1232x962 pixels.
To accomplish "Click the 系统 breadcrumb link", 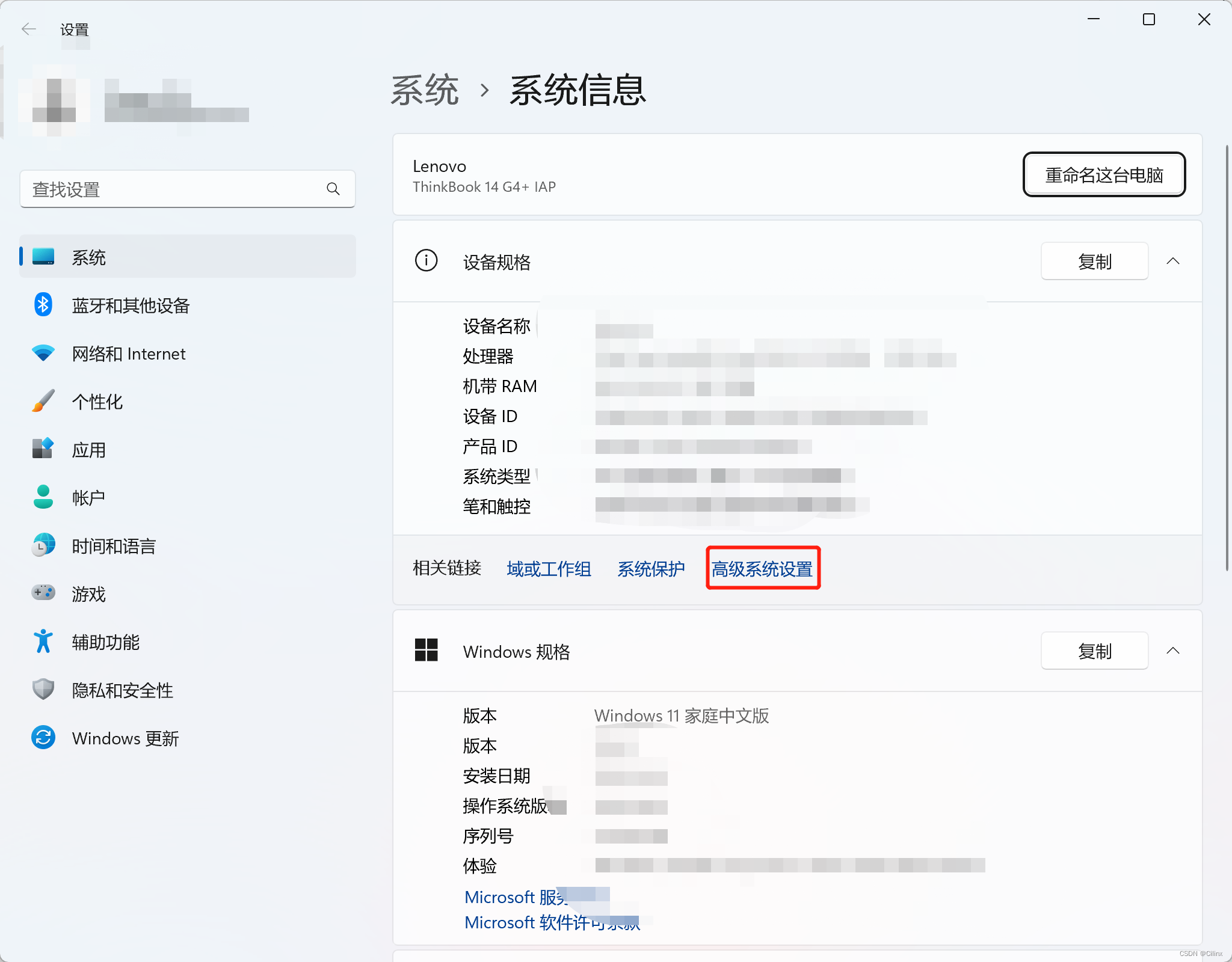I will click(x=425, y=91).
